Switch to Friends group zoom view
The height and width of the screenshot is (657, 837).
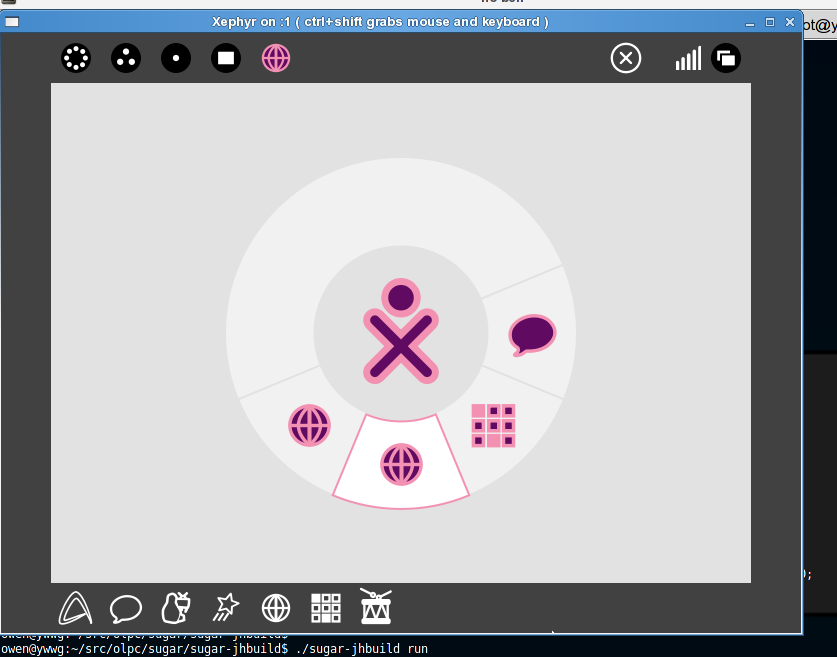pyautogui.click(x=126, y=58)
